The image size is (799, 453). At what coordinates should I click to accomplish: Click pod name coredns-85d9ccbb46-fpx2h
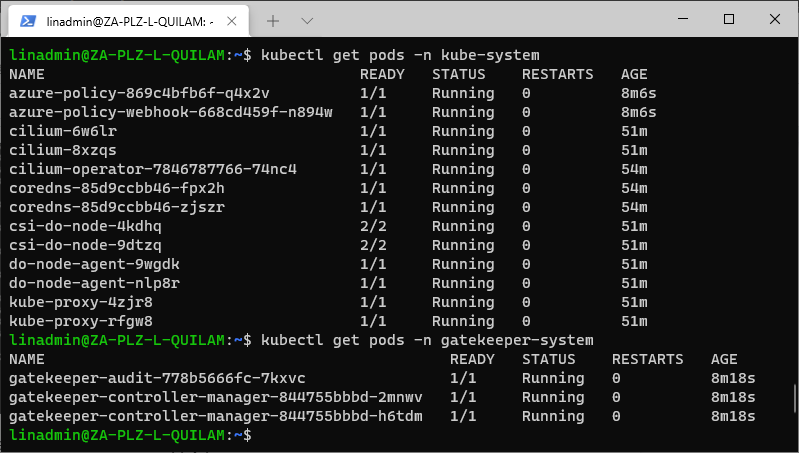pos(117,188)
